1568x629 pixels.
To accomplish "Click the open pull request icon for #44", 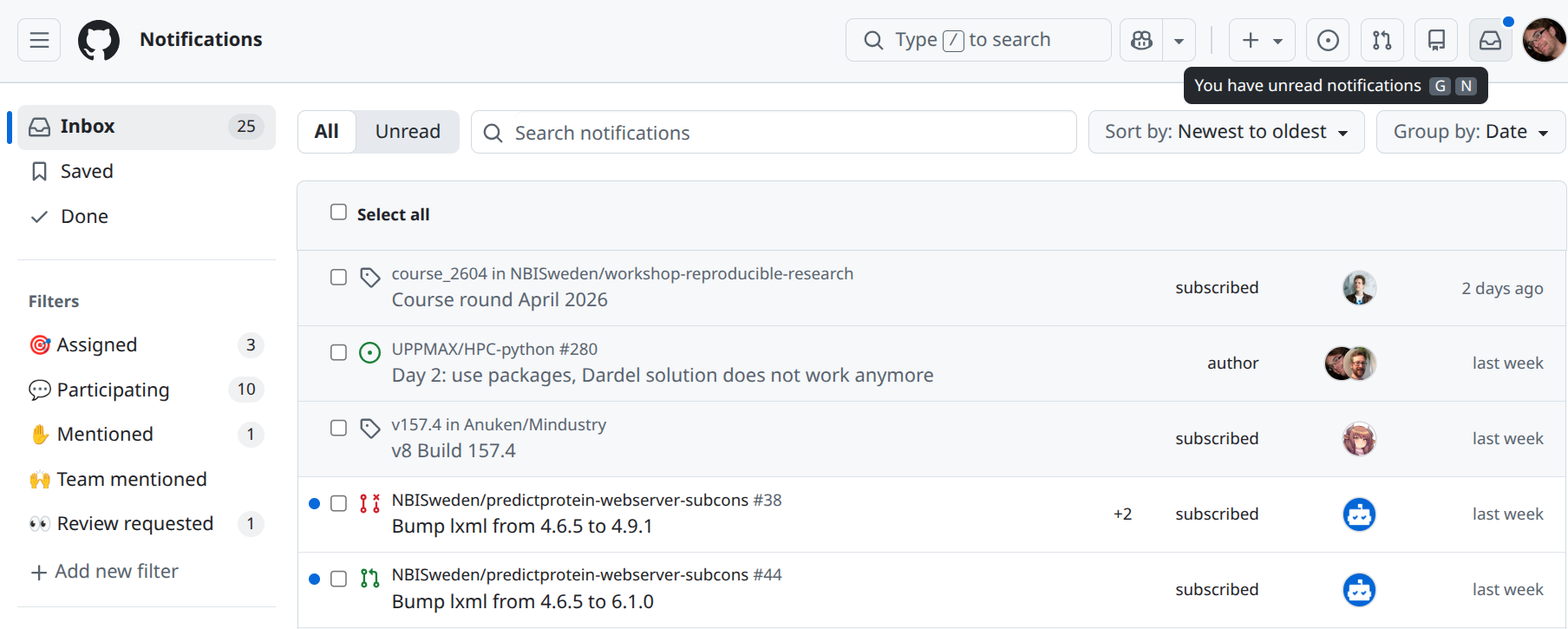I will pyautogui.click(x=370, y=579).
